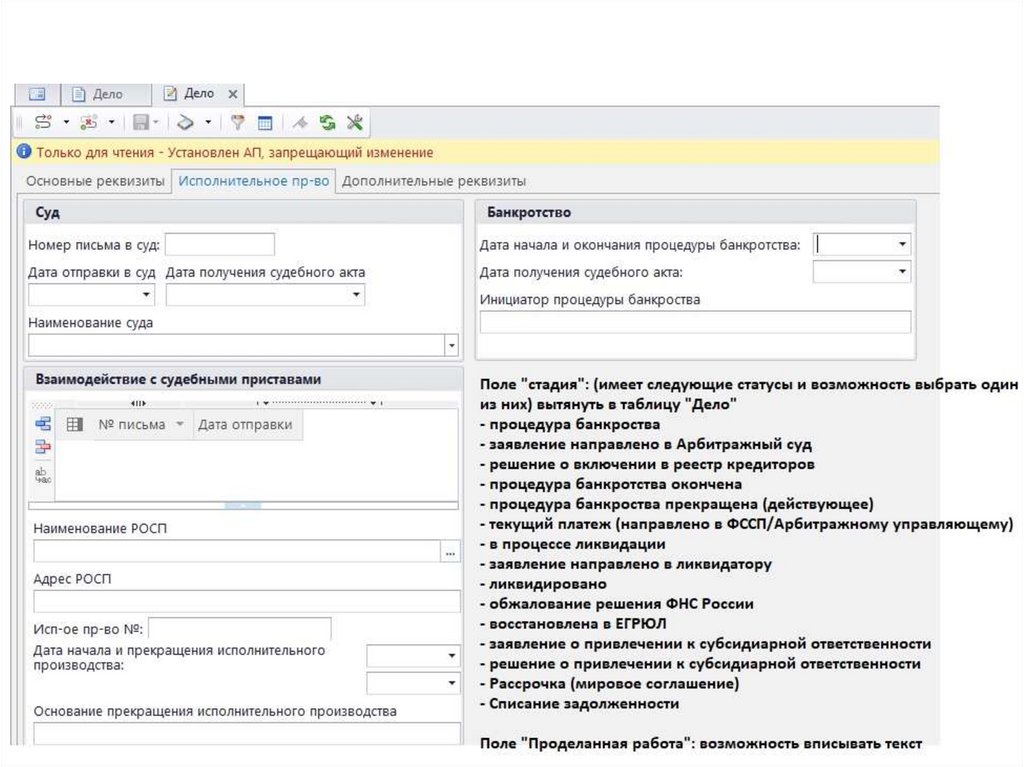Open the calendar table toolbar icon
This screenshot has width=1024, height=767.
coord(265,122)
